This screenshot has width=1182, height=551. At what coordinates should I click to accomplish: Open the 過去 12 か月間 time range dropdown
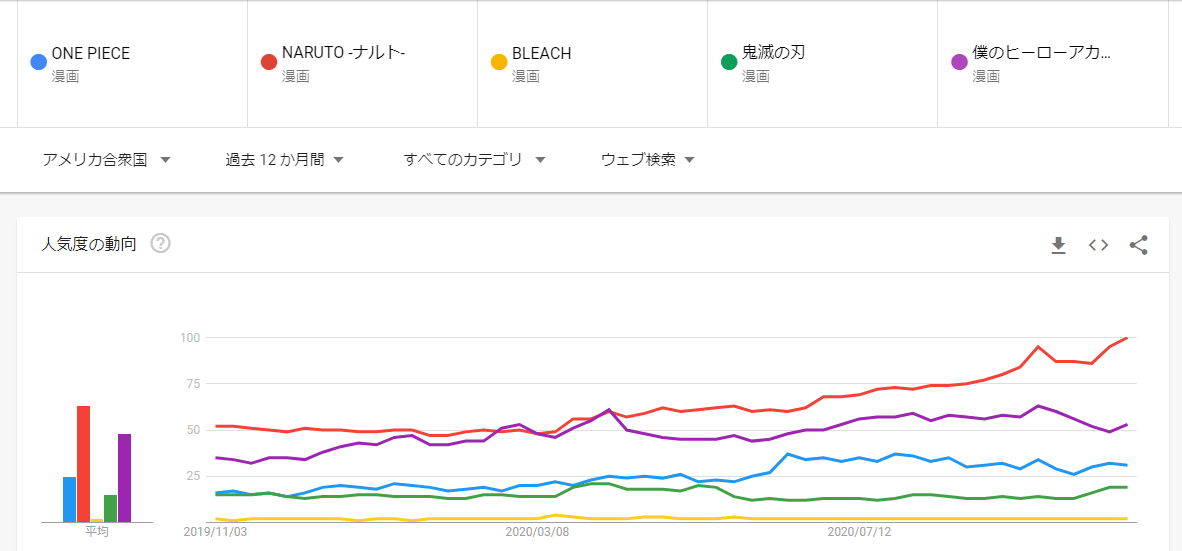(x=285, y=160)
